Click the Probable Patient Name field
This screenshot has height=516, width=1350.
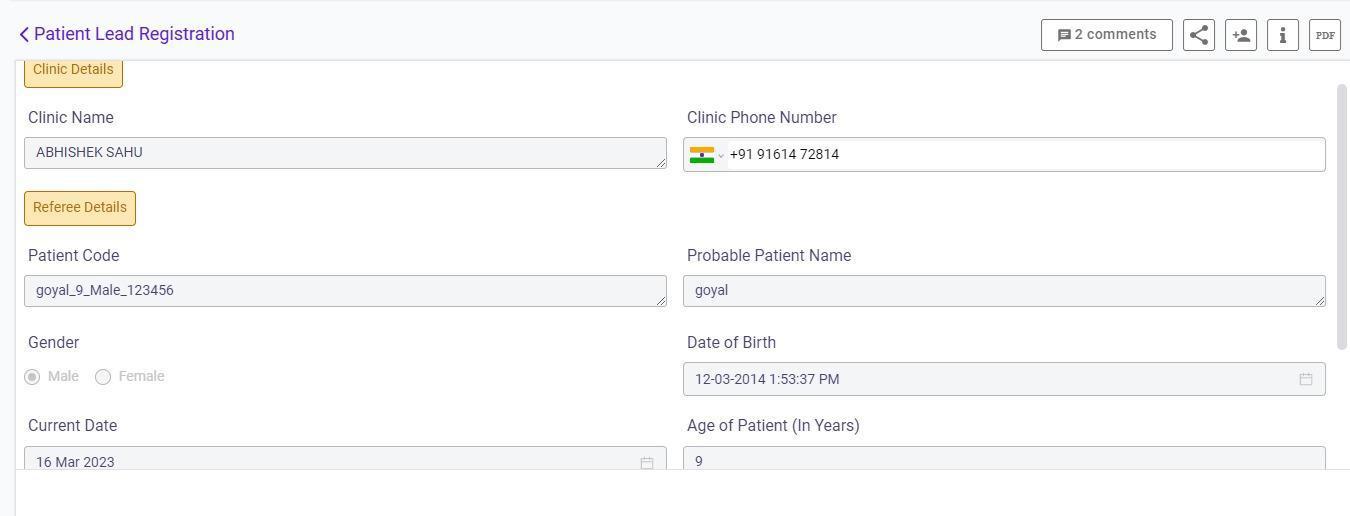[x=1004, y=291]
